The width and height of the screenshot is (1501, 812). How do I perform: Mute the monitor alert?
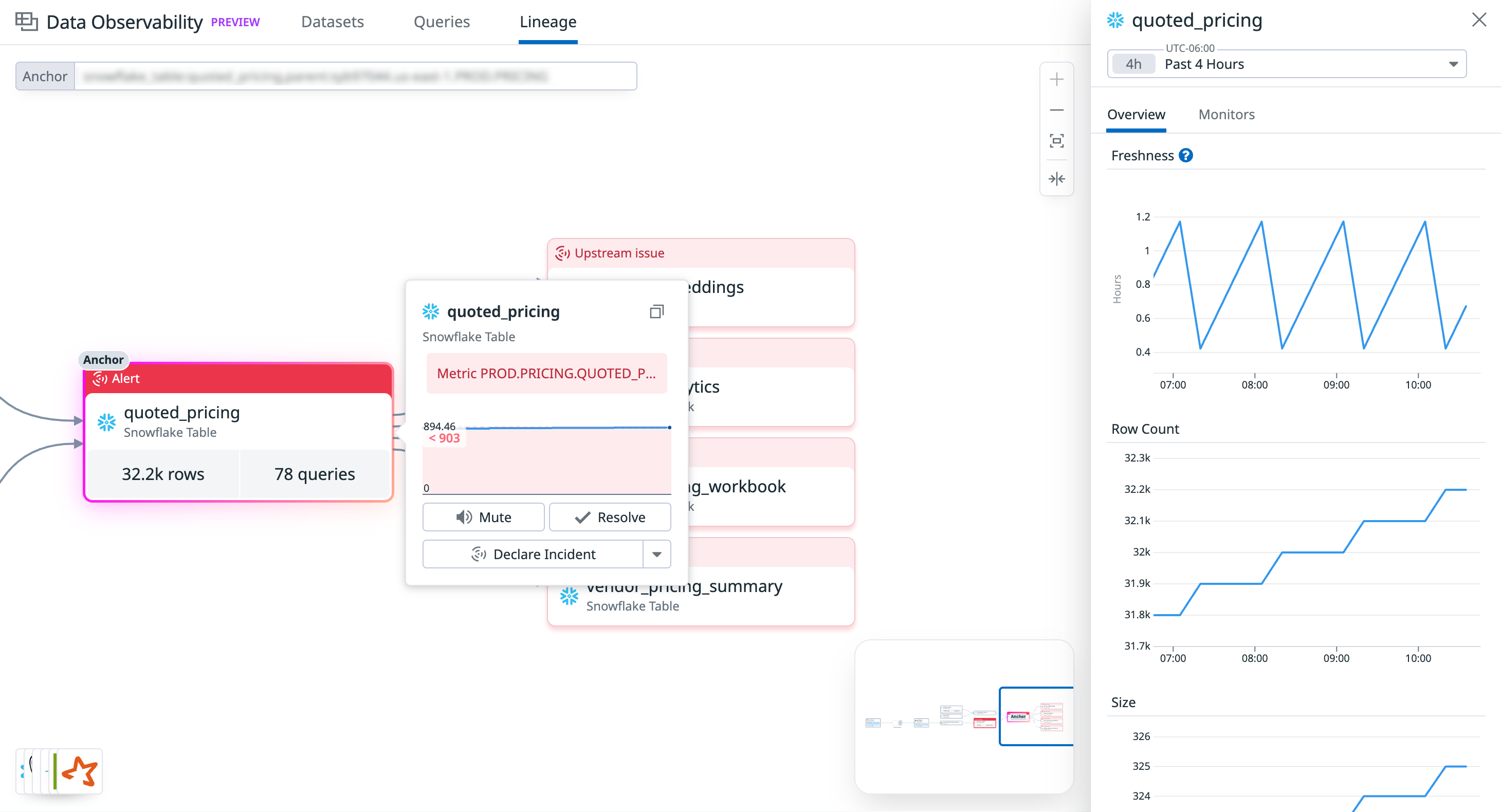(x=483, y=517)
